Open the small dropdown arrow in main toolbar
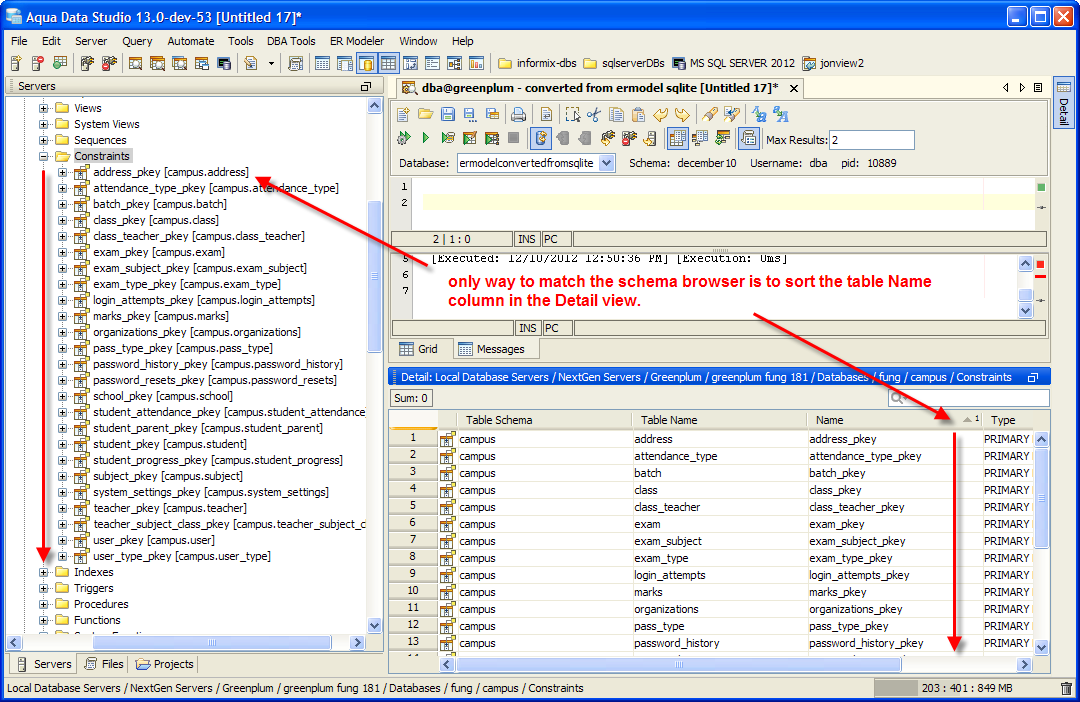This screenshot has height=702, width=1080. [271, 63]
